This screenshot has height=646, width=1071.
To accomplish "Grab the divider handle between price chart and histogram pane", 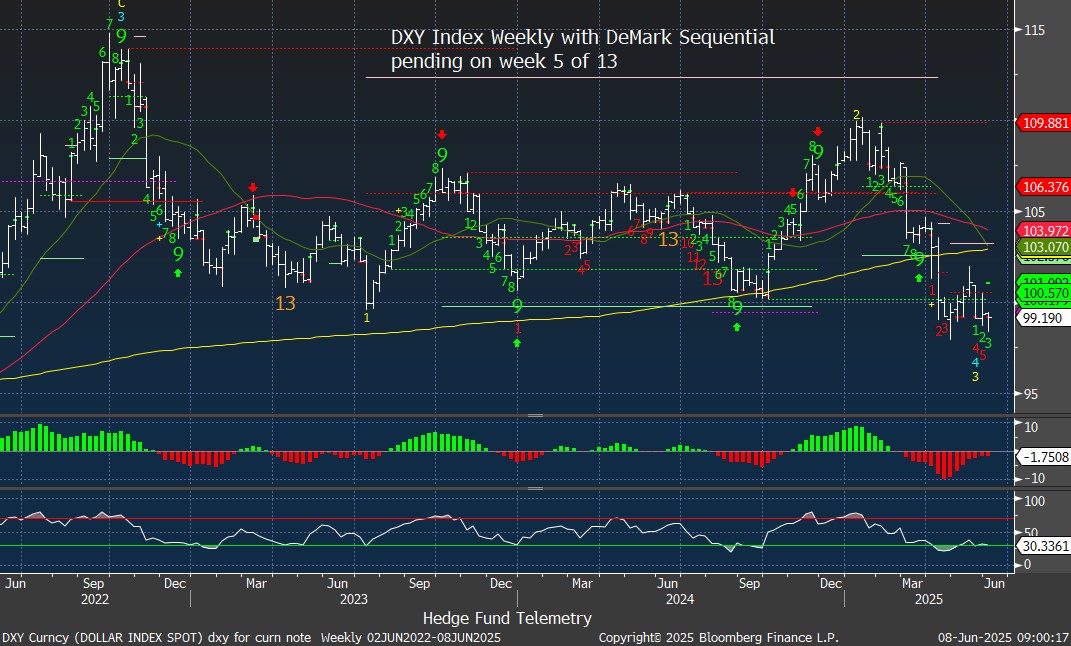I will tap(535, 415).
